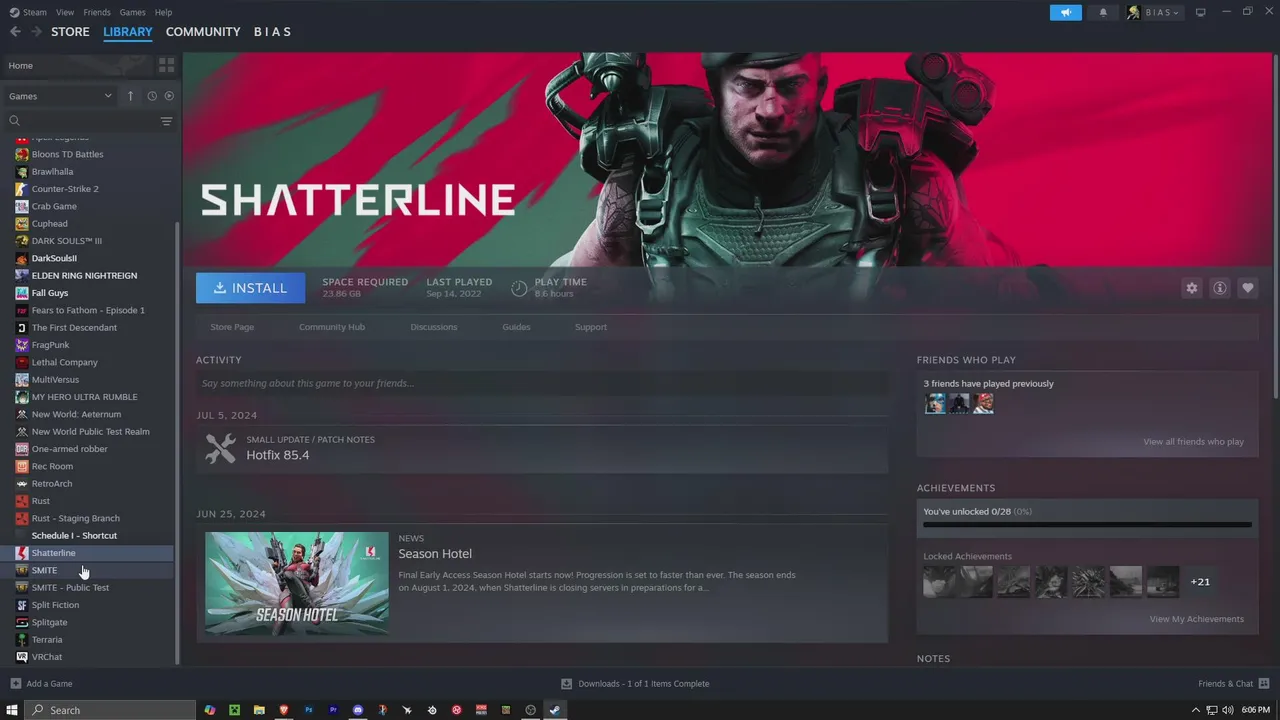Expand the B I A S account dropdown
This screenshot has width=1280, height=720.
(x=1153, y=12)
